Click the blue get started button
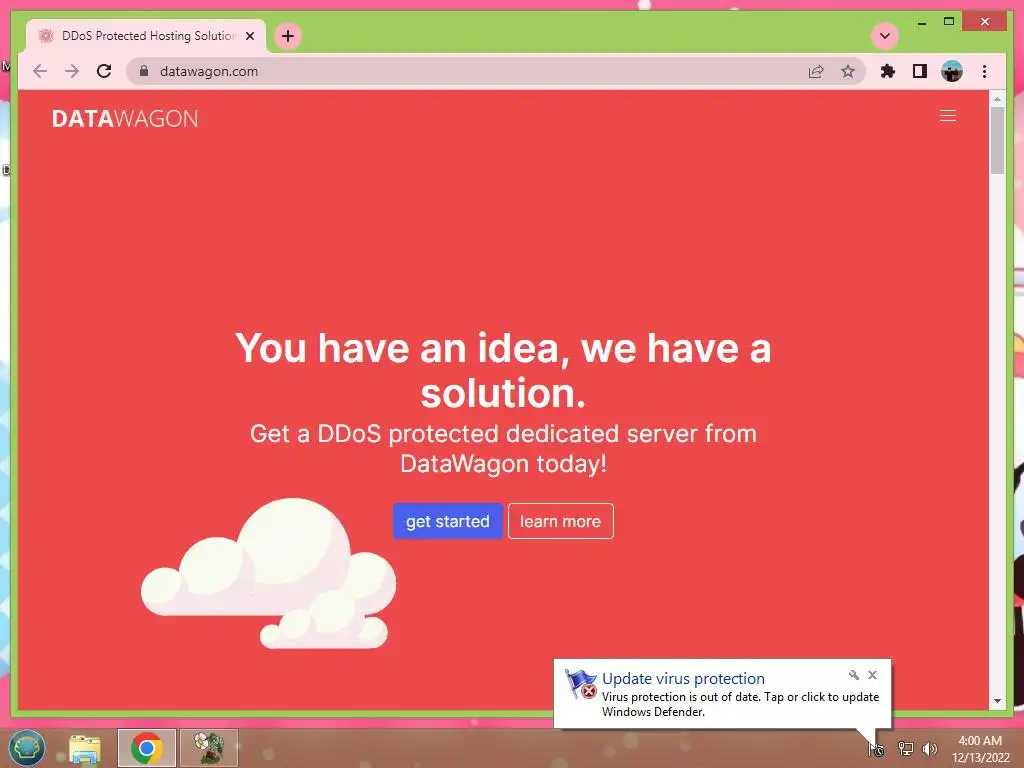This screenshot has height=768, width=1024. tap(447, 521)
